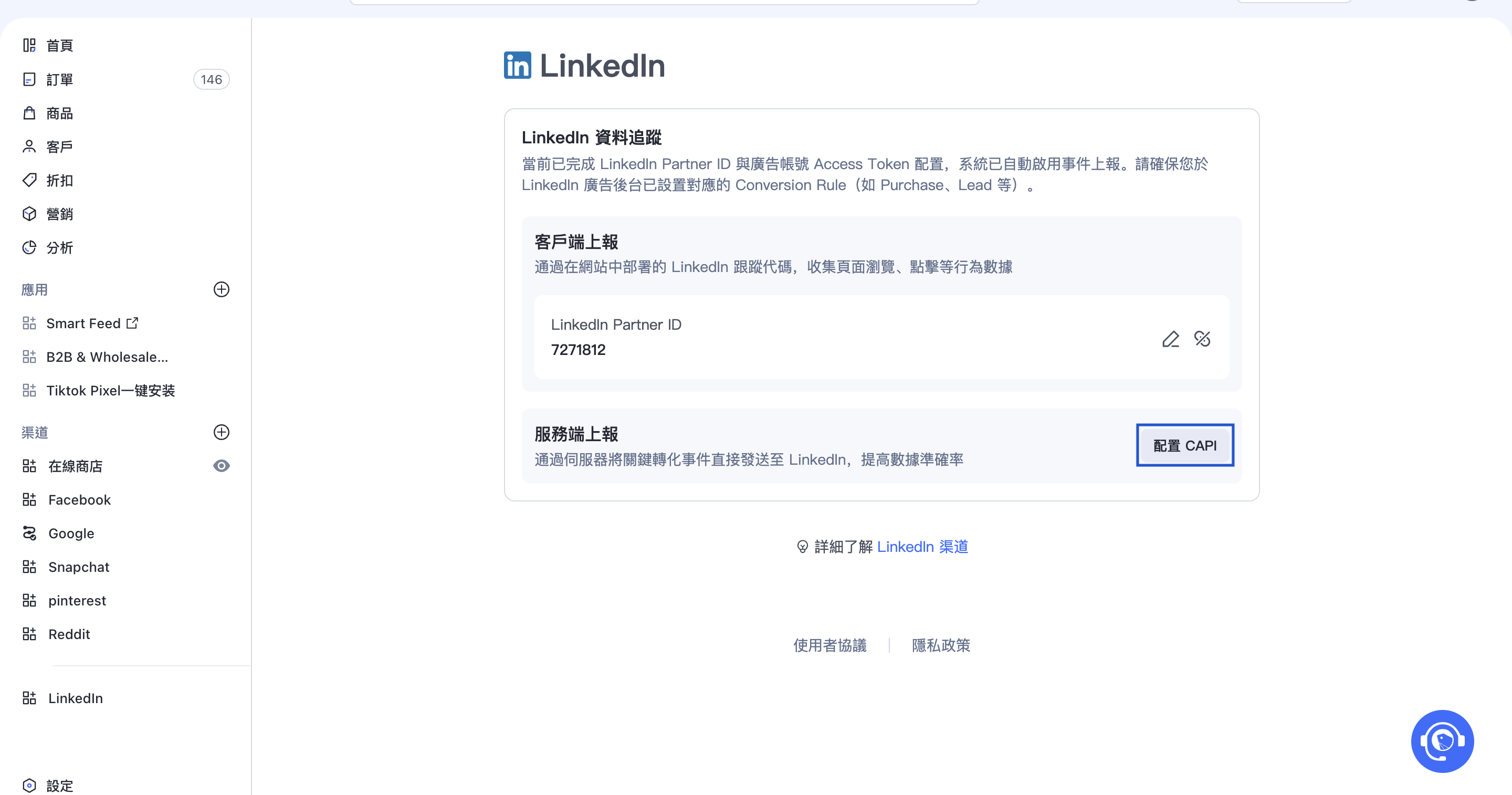Click the 146 orders count badge
The height and width of the screenshot is (795, 1512).
click(x=211, y=79)
